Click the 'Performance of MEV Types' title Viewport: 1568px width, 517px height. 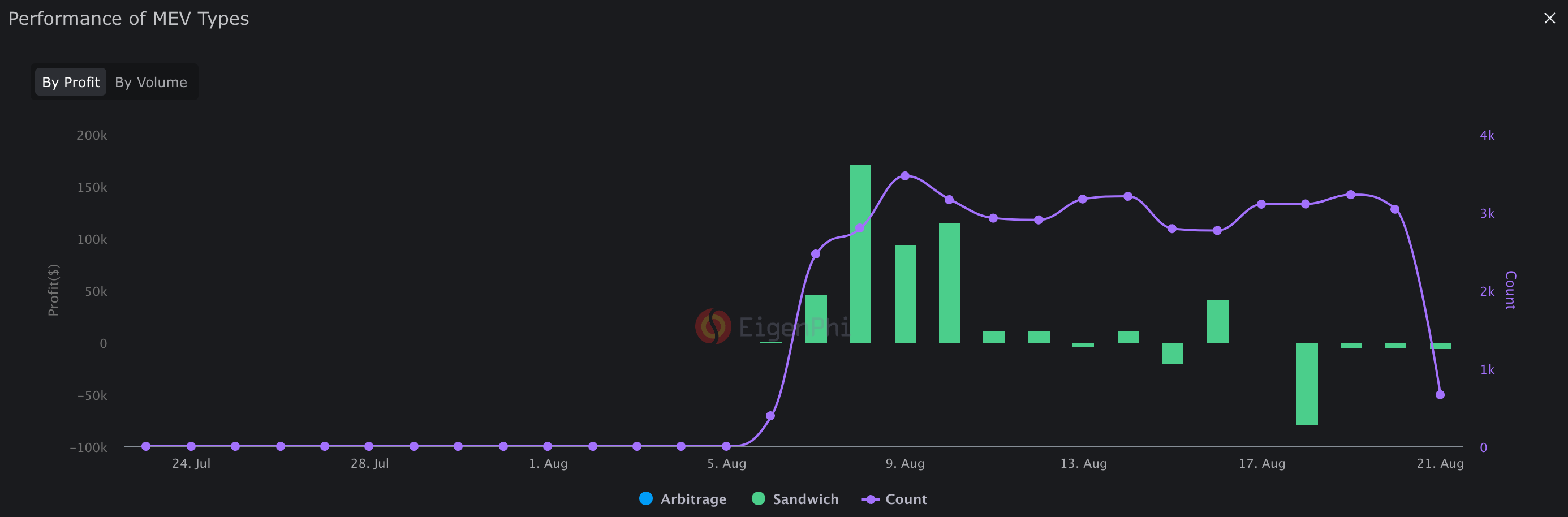128,19
